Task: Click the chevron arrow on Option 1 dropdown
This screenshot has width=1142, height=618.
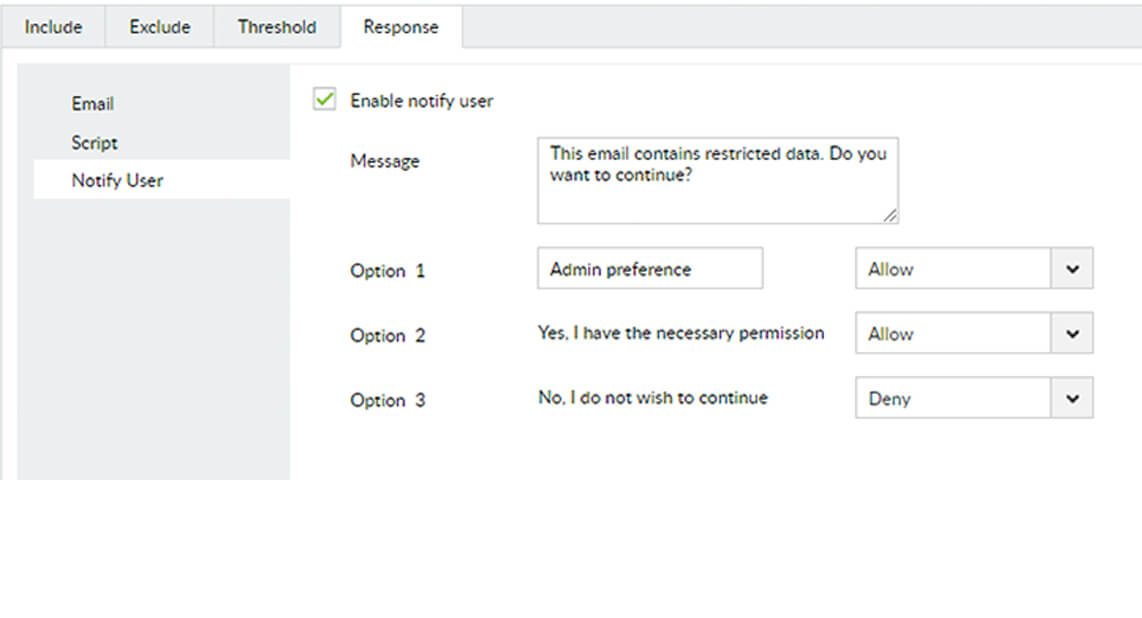Action: tap(1072, 269)
